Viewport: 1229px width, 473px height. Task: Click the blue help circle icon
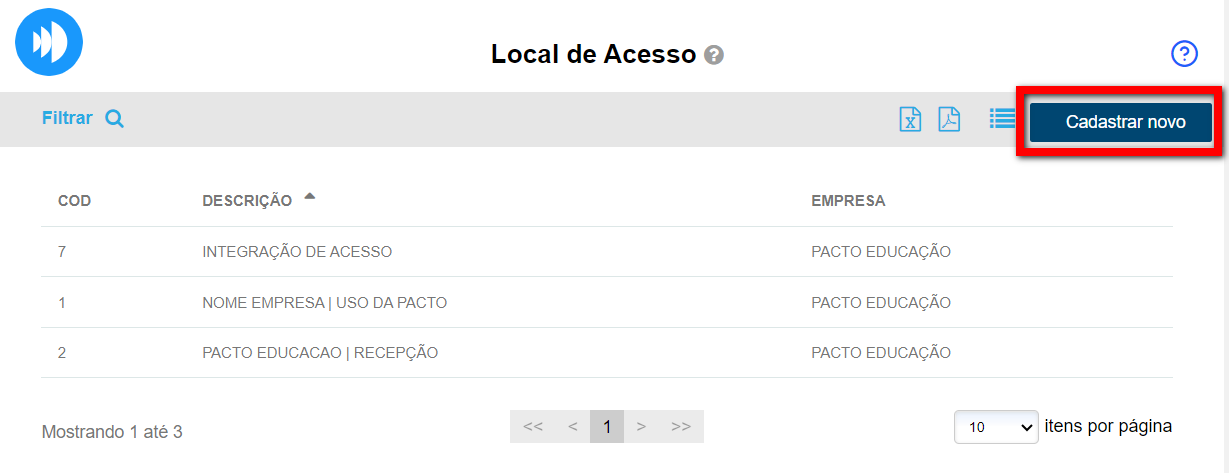pyautogui.click(x=1184, y=54)
